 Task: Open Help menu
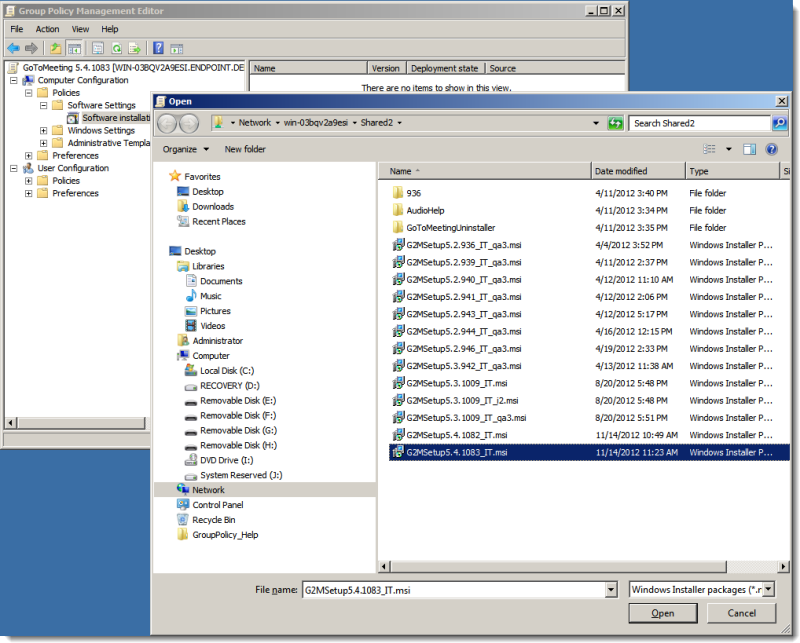(x=110, y=29)
